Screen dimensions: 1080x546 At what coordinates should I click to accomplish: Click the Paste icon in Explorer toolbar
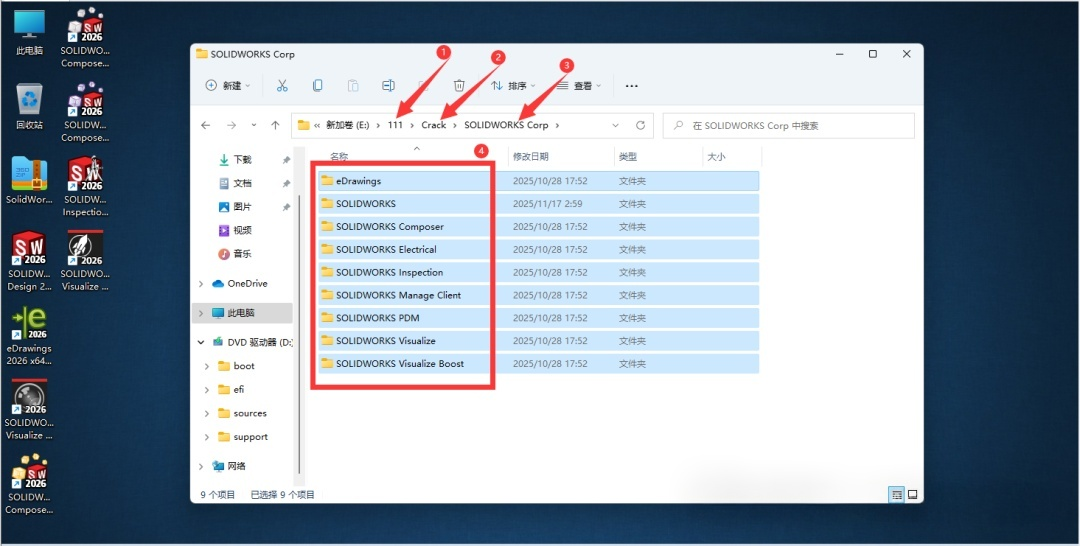point(353,85)
